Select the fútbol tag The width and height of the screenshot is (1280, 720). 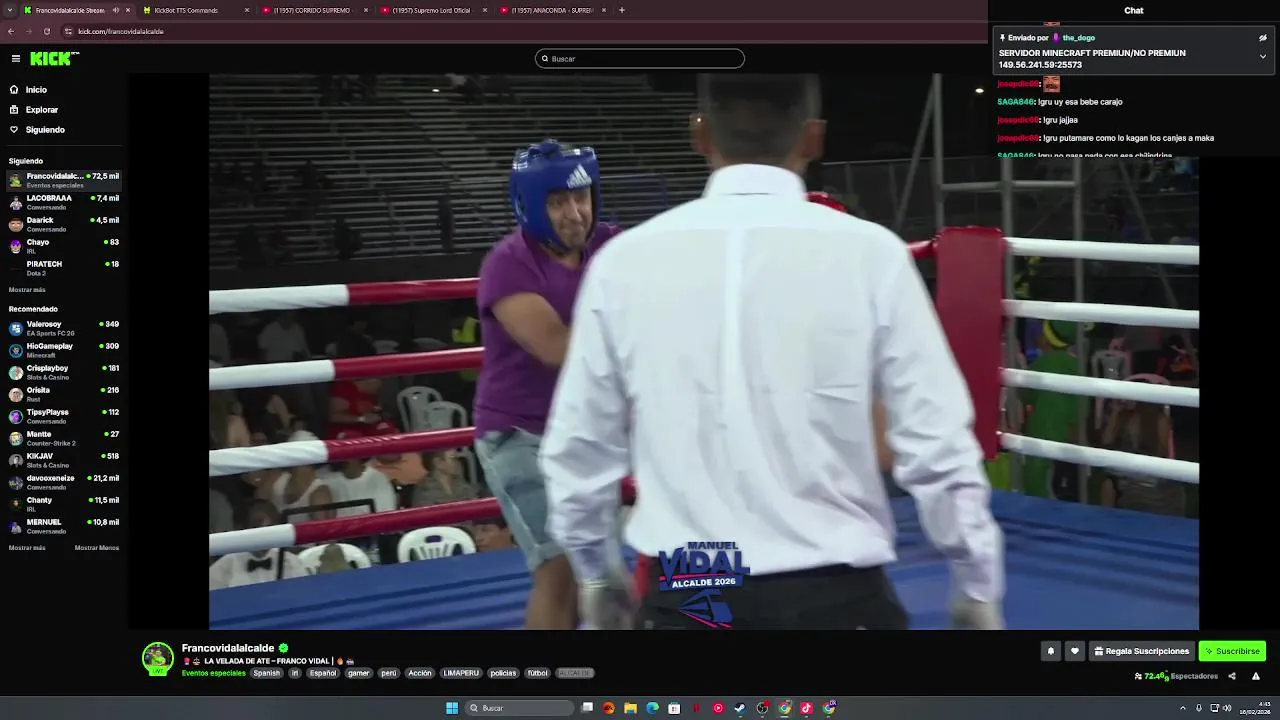tap(538, 673)
